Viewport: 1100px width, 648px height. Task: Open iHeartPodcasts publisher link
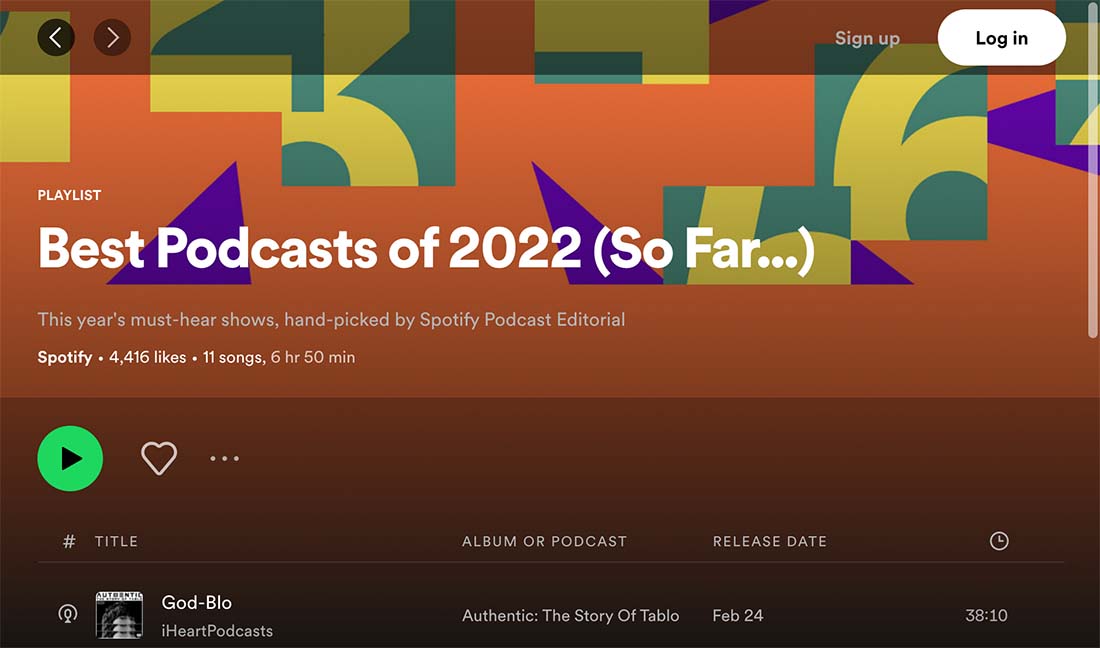[x=217, y=630]
